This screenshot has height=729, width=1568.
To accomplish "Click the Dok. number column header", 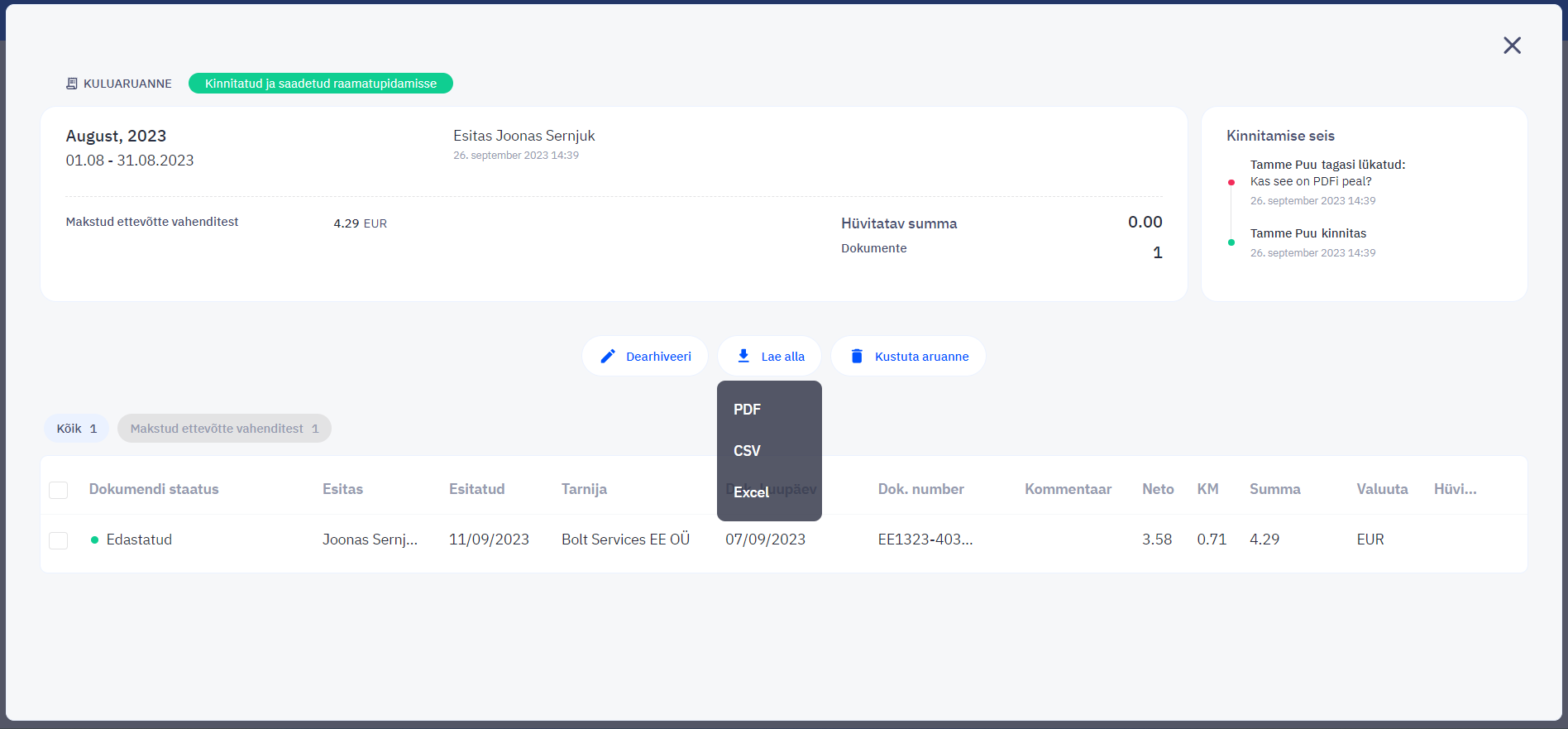I will (x=920, y=489).
